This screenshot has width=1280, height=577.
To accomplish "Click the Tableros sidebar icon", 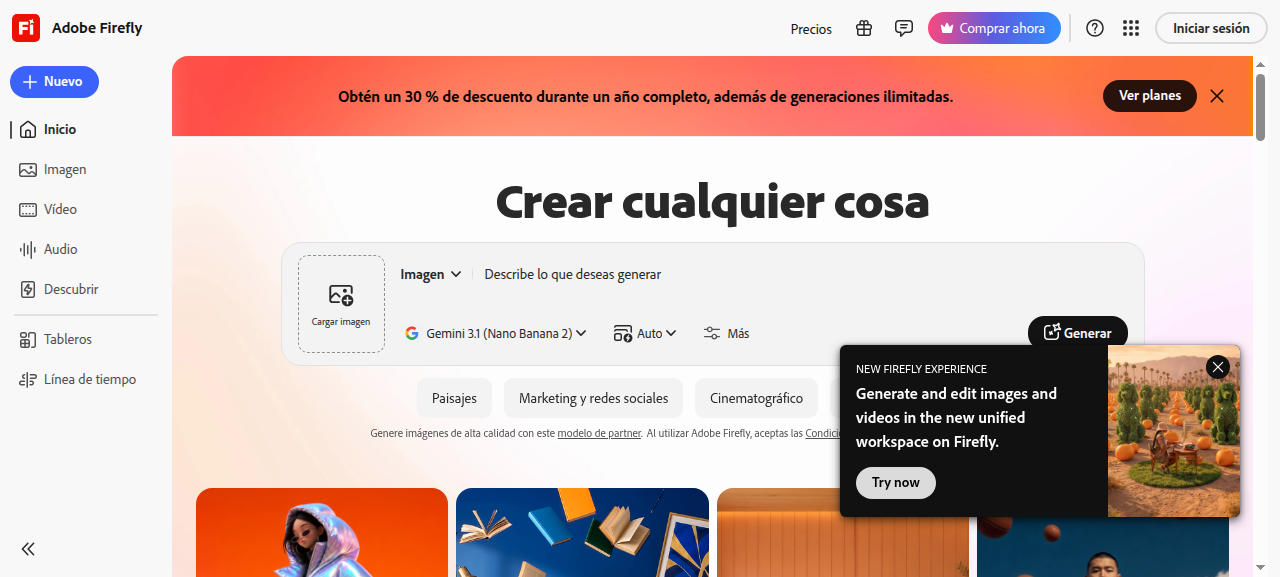I will pyautogui.click(x=28, y=339).
